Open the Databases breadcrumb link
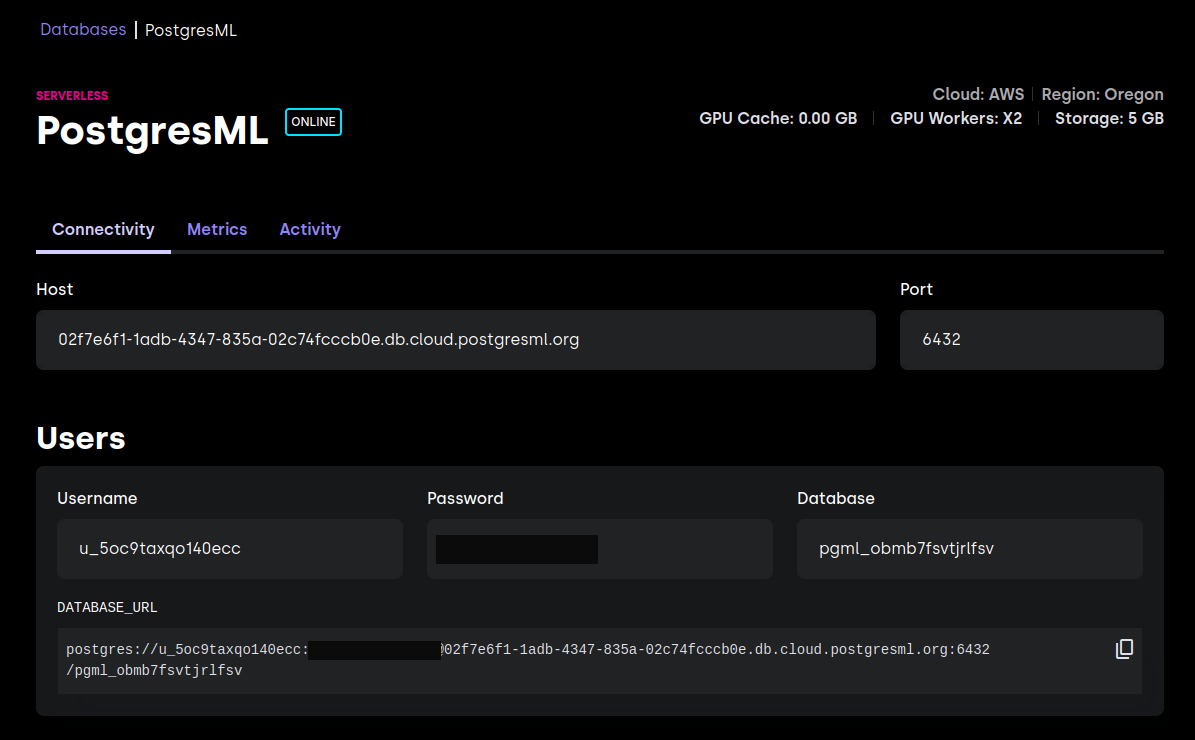 click(83, 30)
